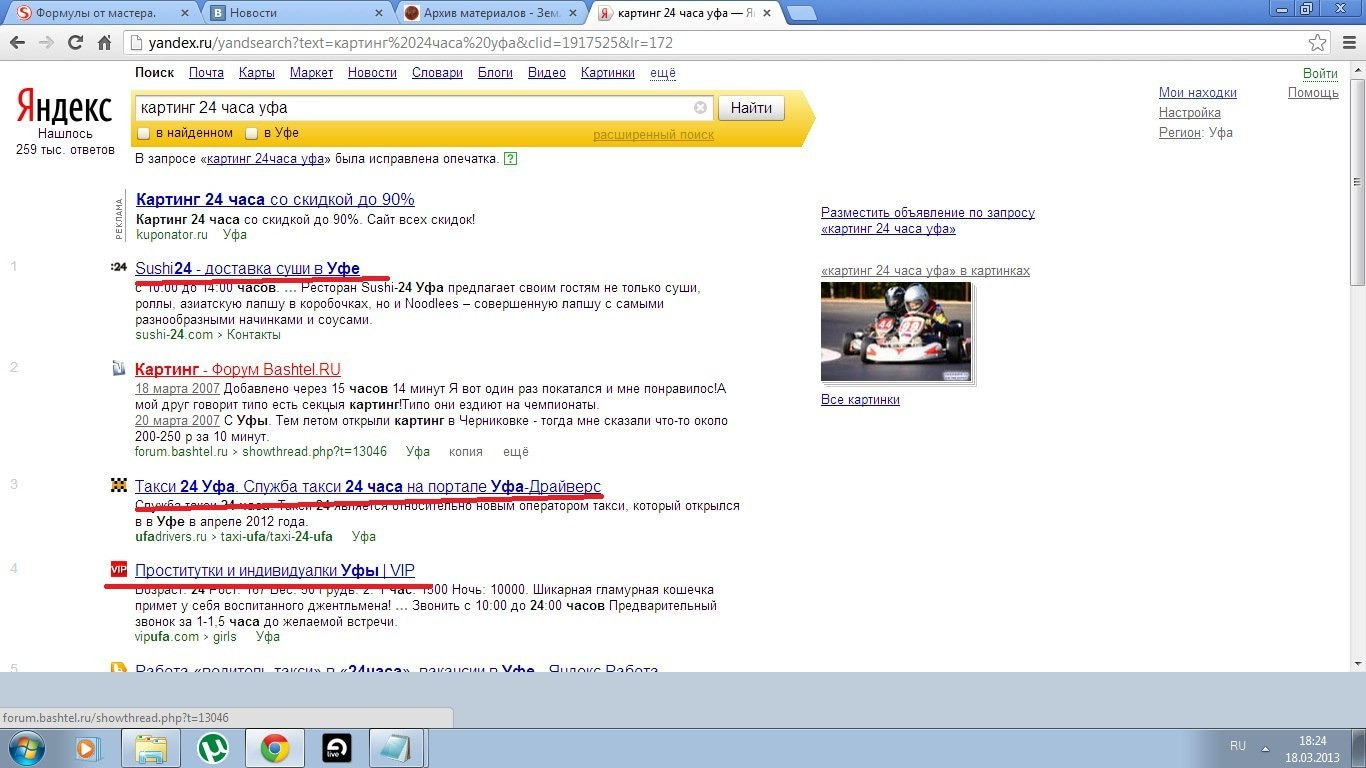Open the 'Помощь' link
This screenshot has height=768, width=1366.
[x=1313, y=93]
